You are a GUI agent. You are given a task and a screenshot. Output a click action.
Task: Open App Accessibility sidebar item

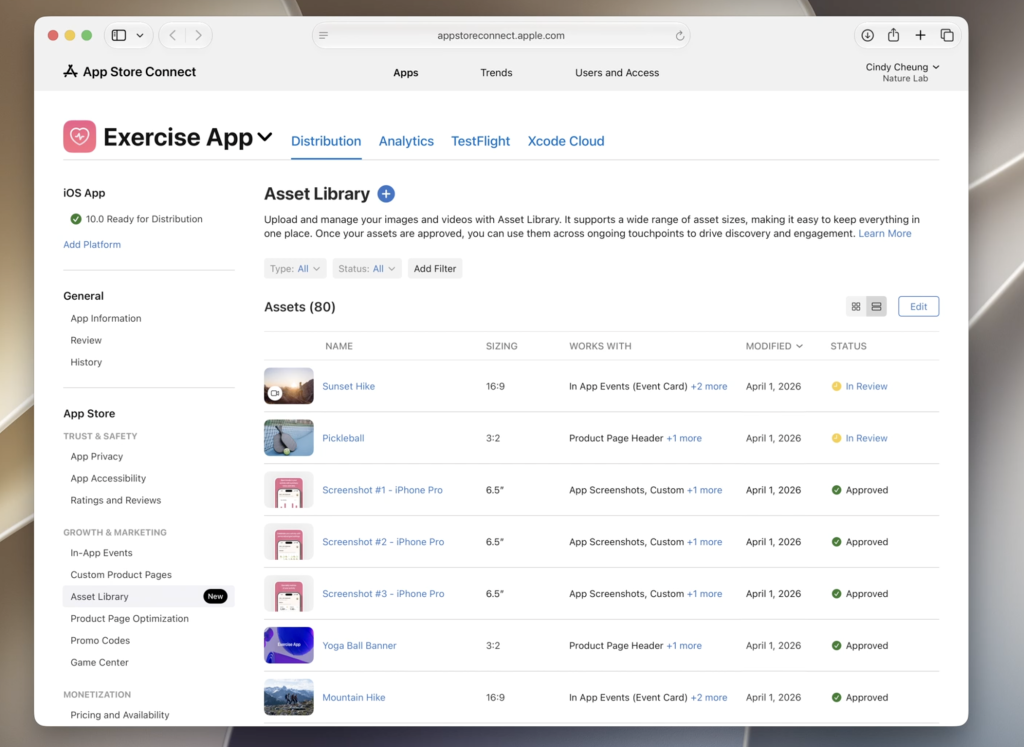[108, 478]
